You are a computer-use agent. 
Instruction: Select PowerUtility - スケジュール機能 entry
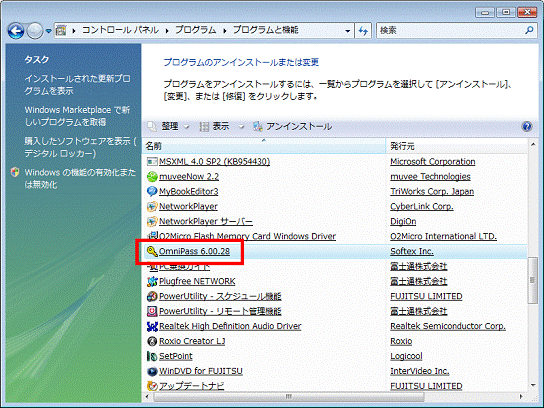(220, 296)
